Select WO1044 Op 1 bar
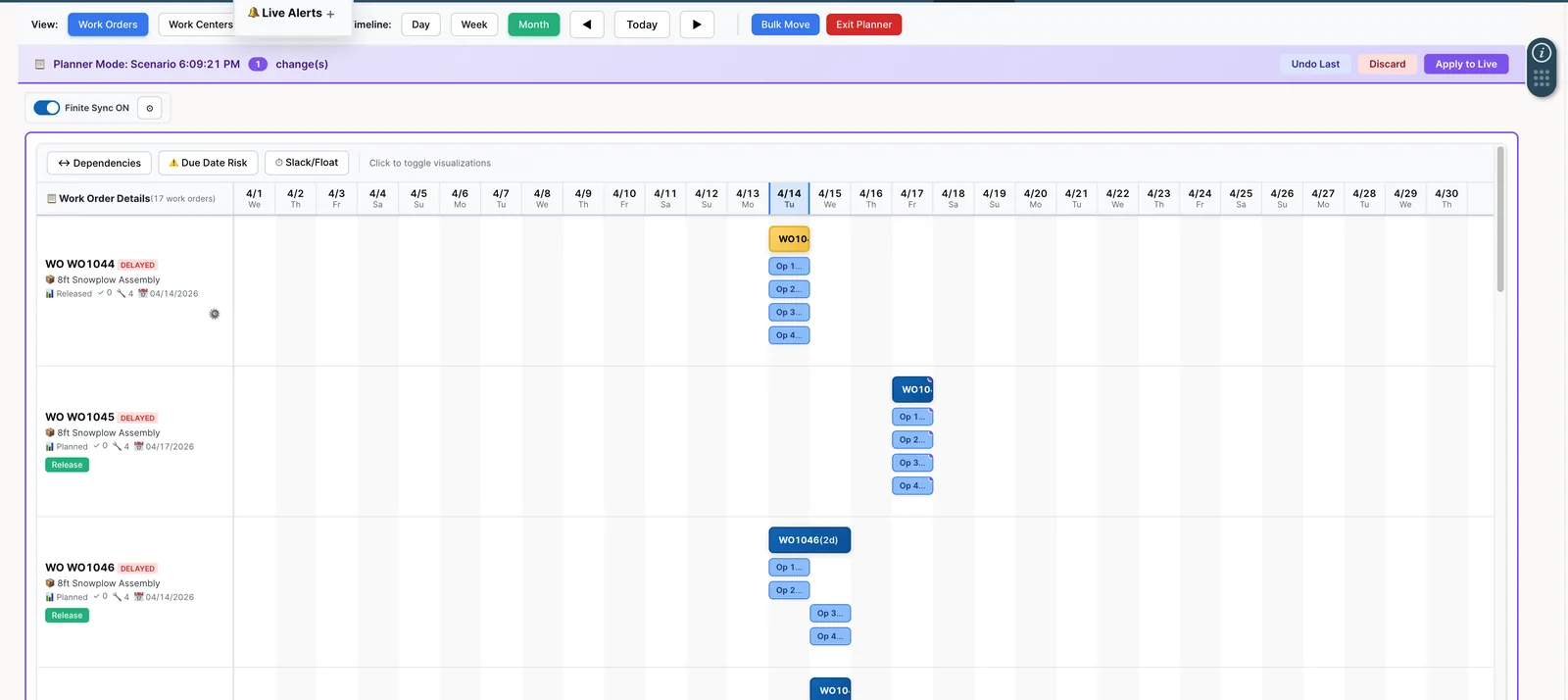The image size is (1568, 700). (790, 266)
